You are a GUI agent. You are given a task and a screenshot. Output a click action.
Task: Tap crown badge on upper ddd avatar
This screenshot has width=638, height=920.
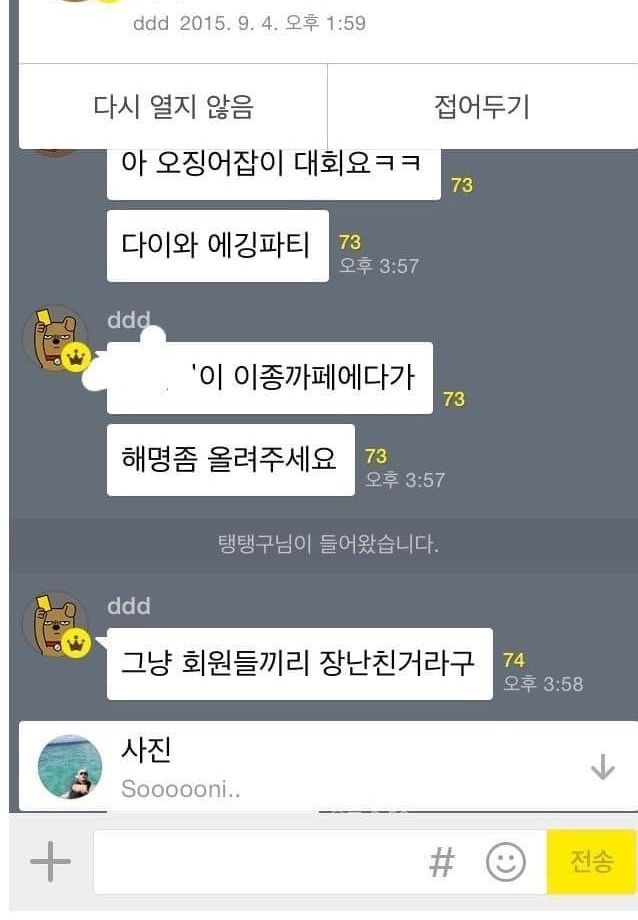coord(76,358)
